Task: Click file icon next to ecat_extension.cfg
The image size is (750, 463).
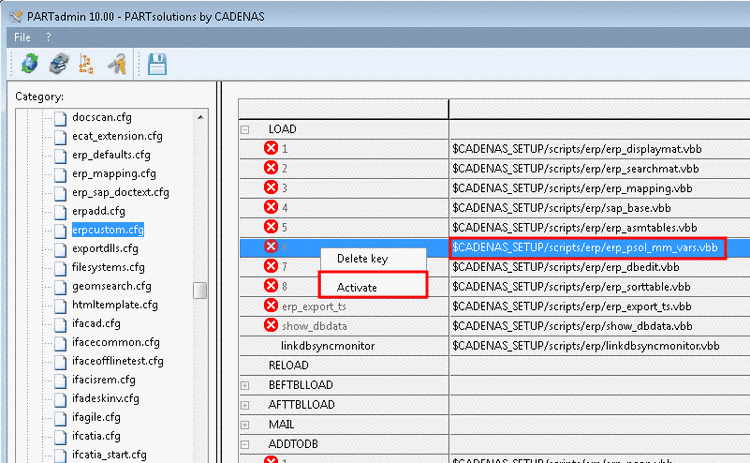Action: pyautogui.click(x=60, y=137)
